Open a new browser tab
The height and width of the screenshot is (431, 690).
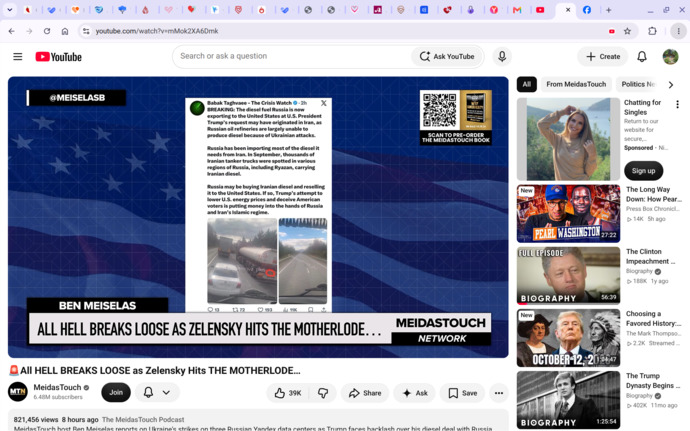pos(609,10)
